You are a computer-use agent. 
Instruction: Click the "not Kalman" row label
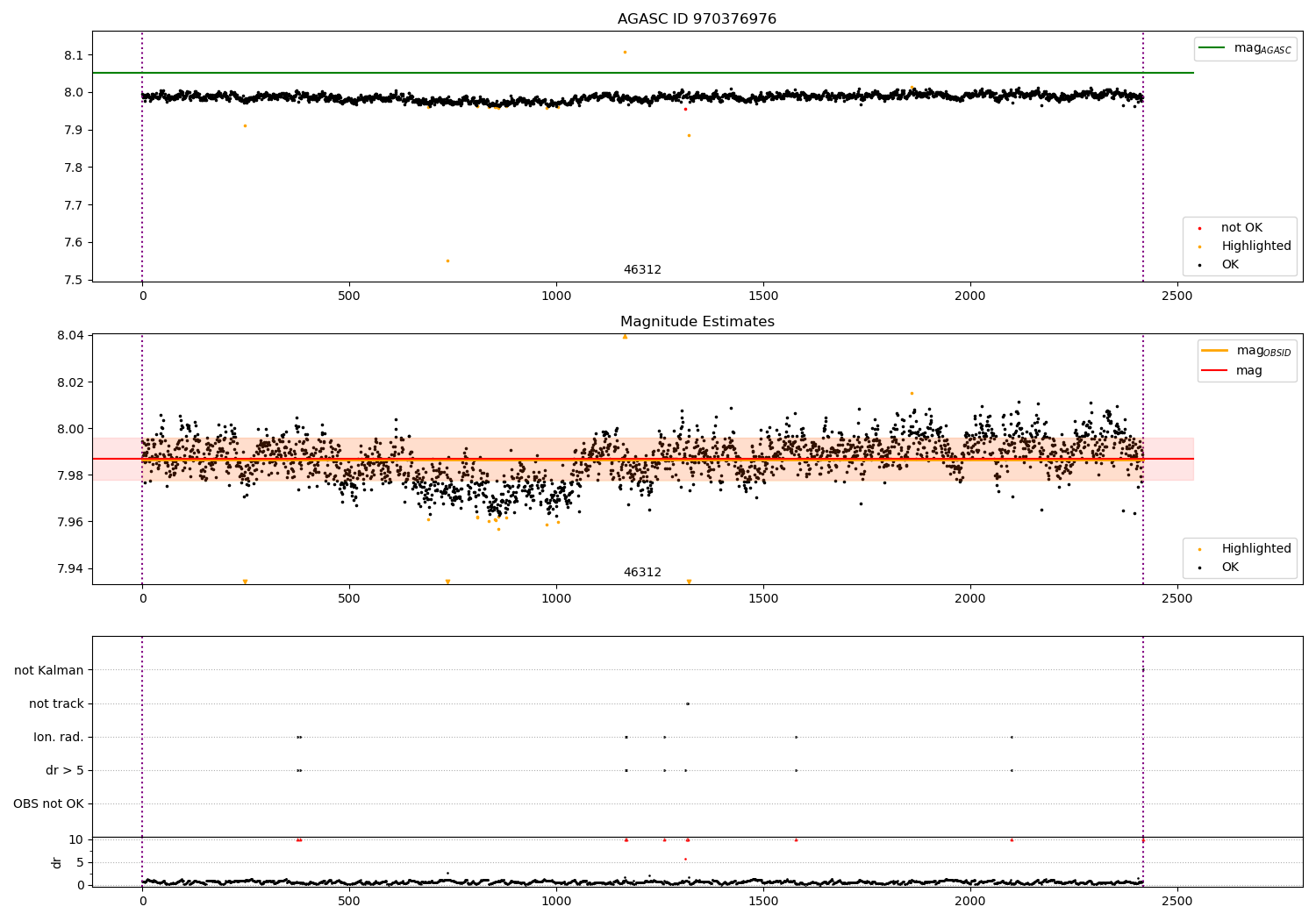pos(49,671)
